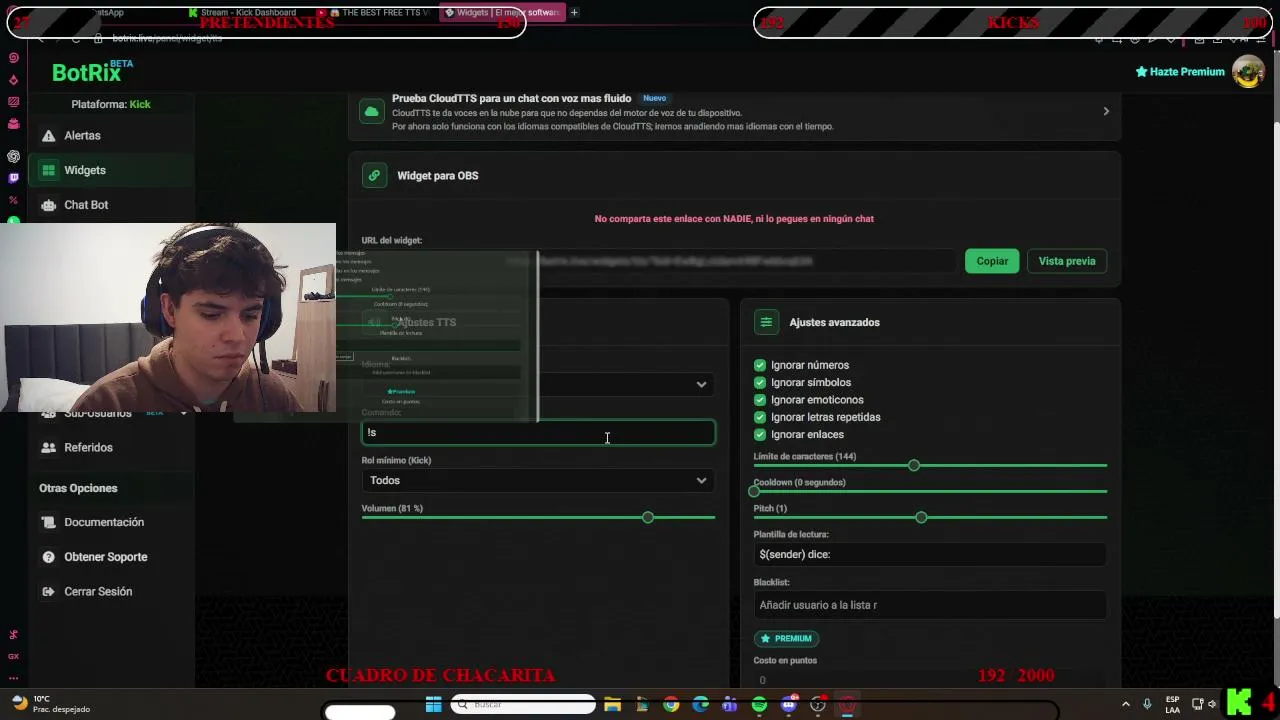Viewport: 1280px width, 720px height.
Task: Click the Comando input field
Action: click(x=538, y=433)
